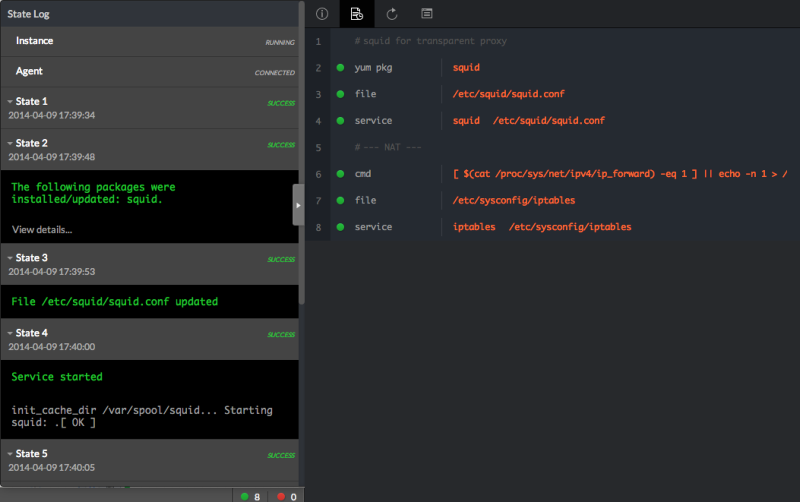Image resolution: width=800 pixels, height=502 pixels.
Task: Click squid parameter on line 2
Action: (x=466, y=67)
